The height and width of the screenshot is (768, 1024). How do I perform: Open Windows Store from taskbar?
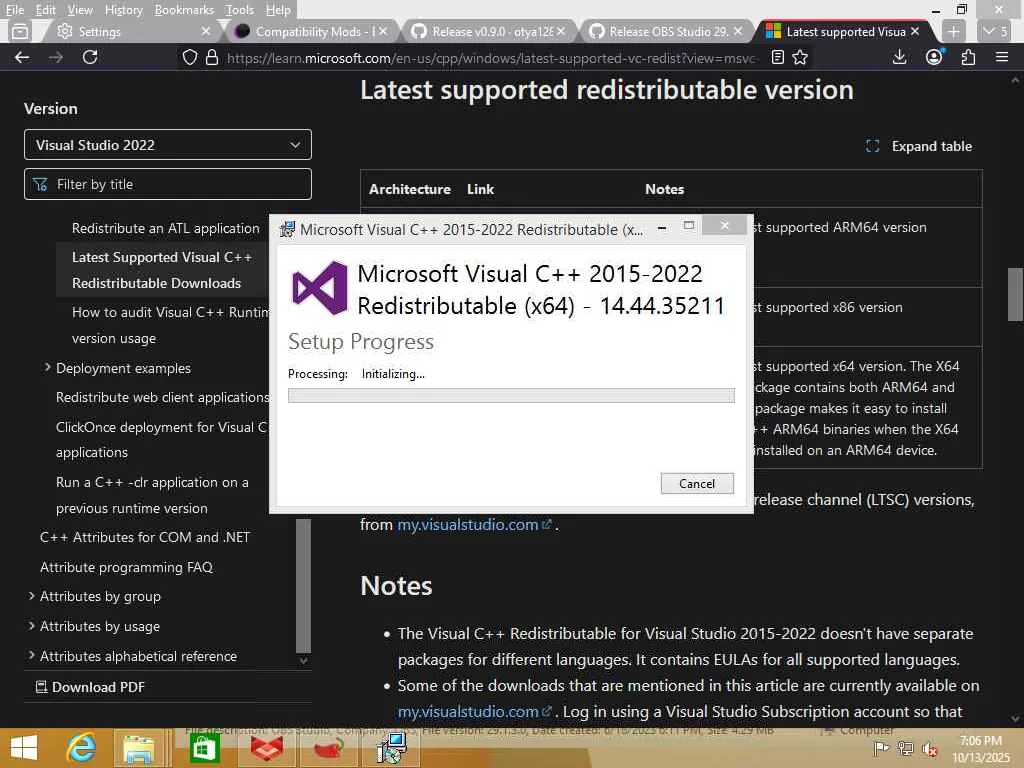(204, 748)
